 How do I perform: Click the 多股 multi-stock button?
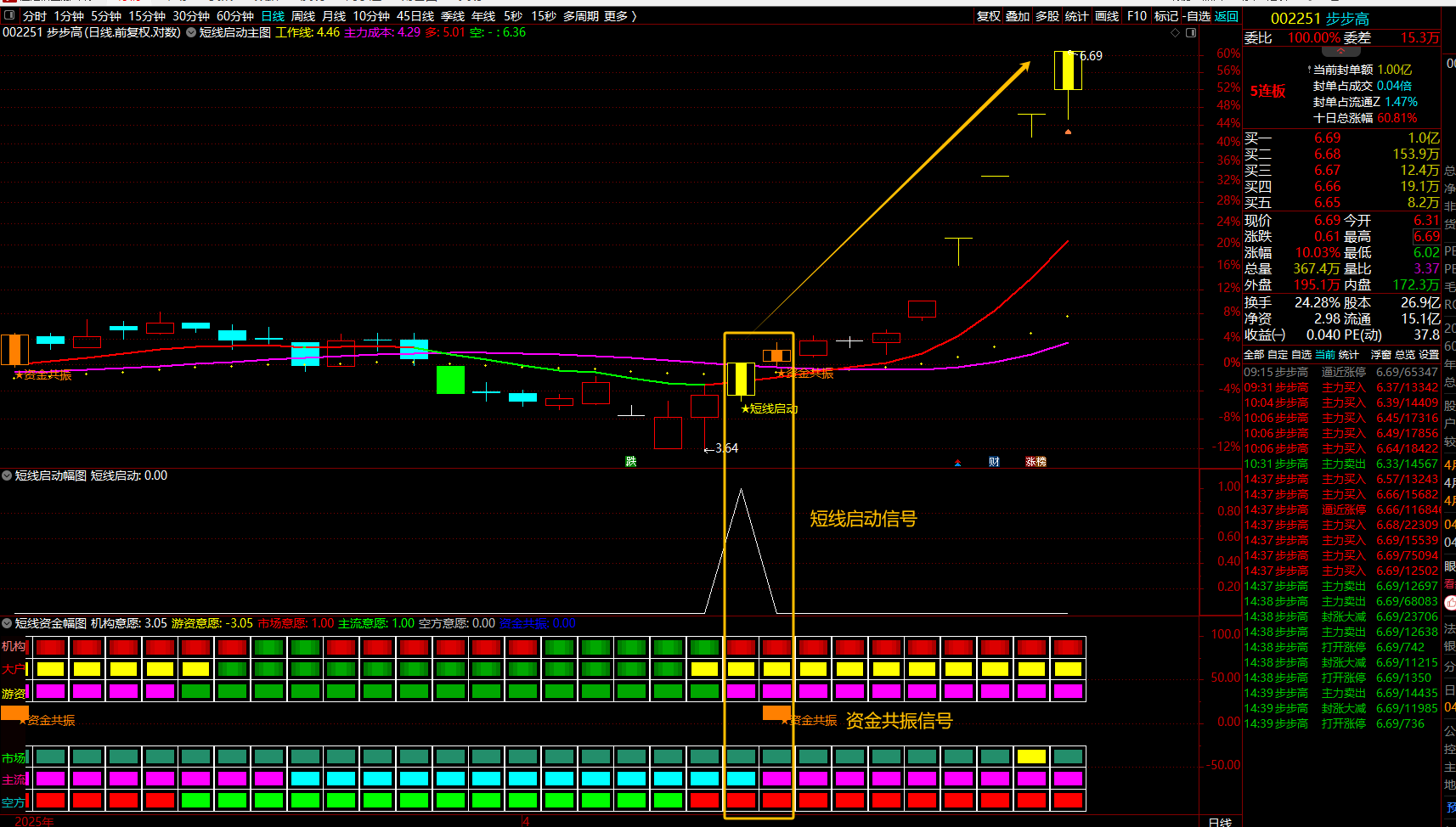pos(1047,16)
